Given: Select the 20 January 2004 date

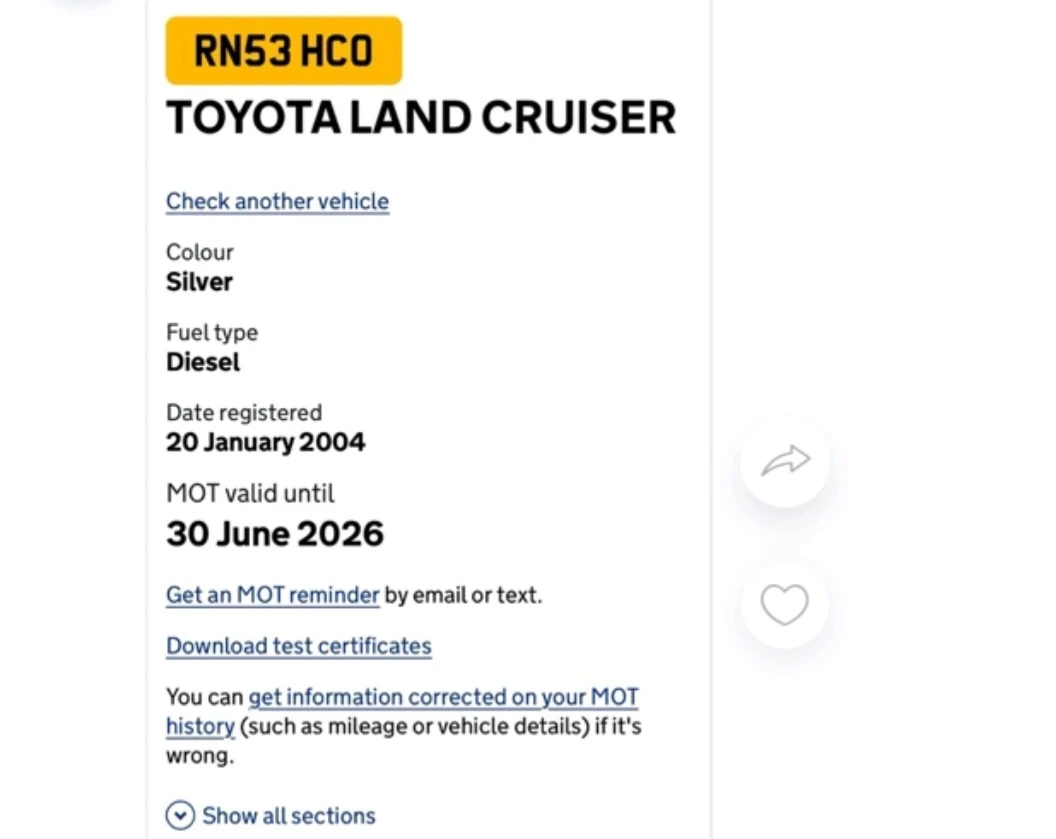Looking at the screenshot, I should [x=265, y=442].
